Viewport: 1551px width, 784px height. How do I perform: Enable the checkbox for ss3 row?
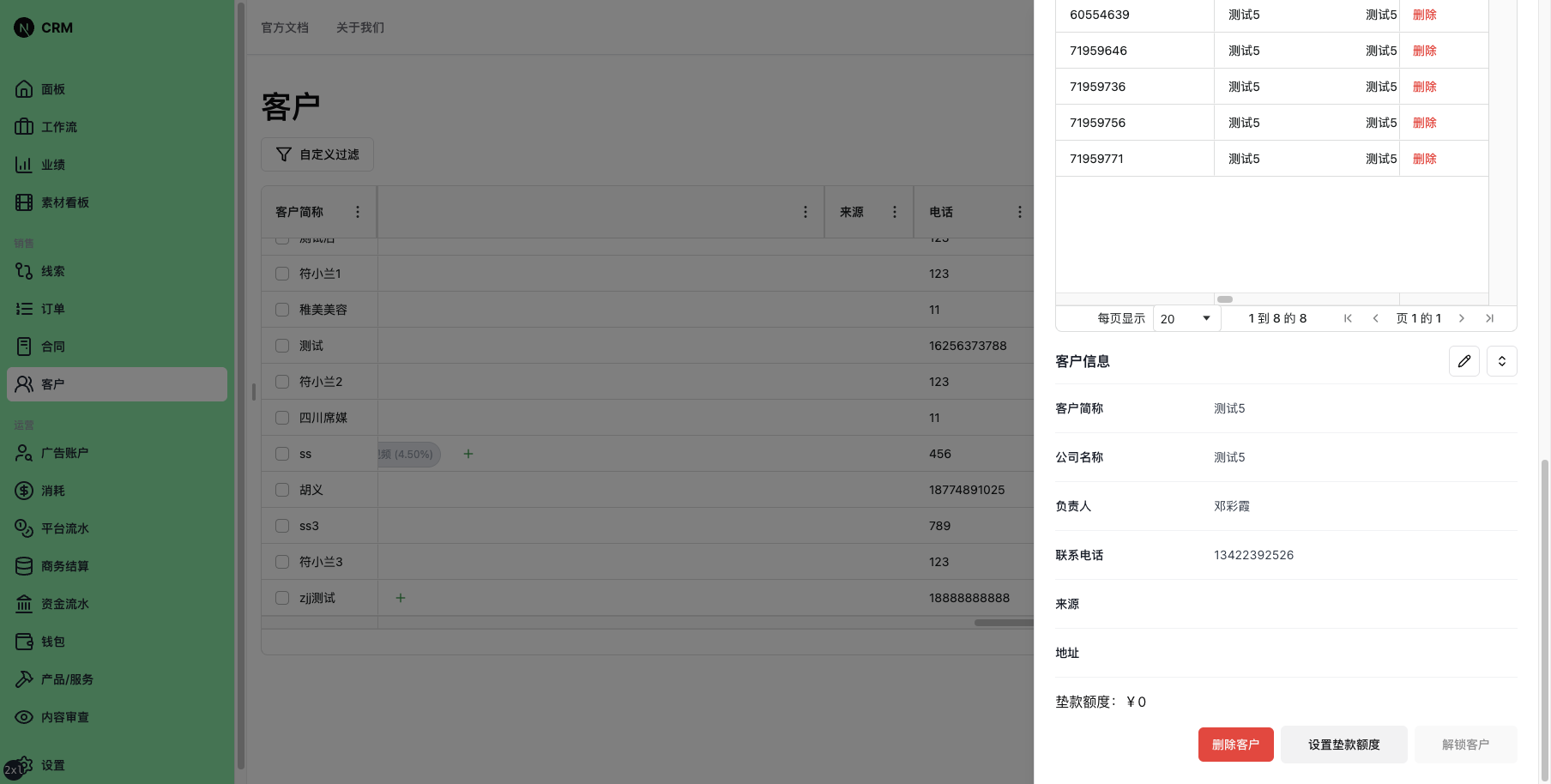pos(281,525)
